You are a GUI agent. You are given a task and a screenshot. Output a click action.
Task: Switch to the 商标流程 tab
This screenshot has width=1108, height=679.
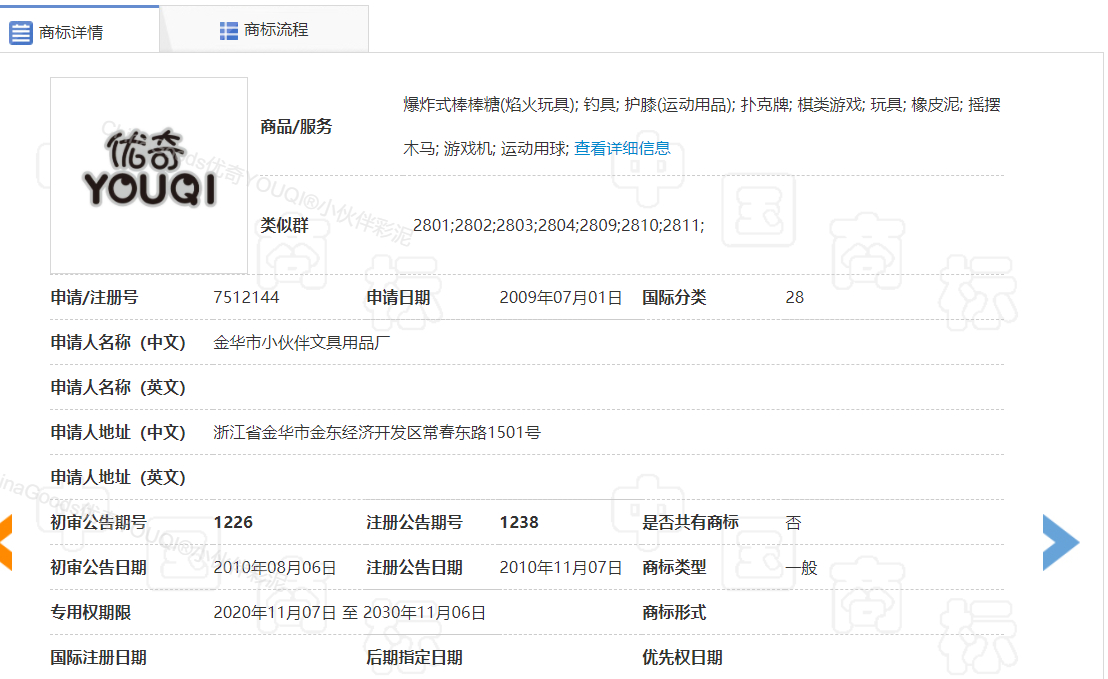264,30
